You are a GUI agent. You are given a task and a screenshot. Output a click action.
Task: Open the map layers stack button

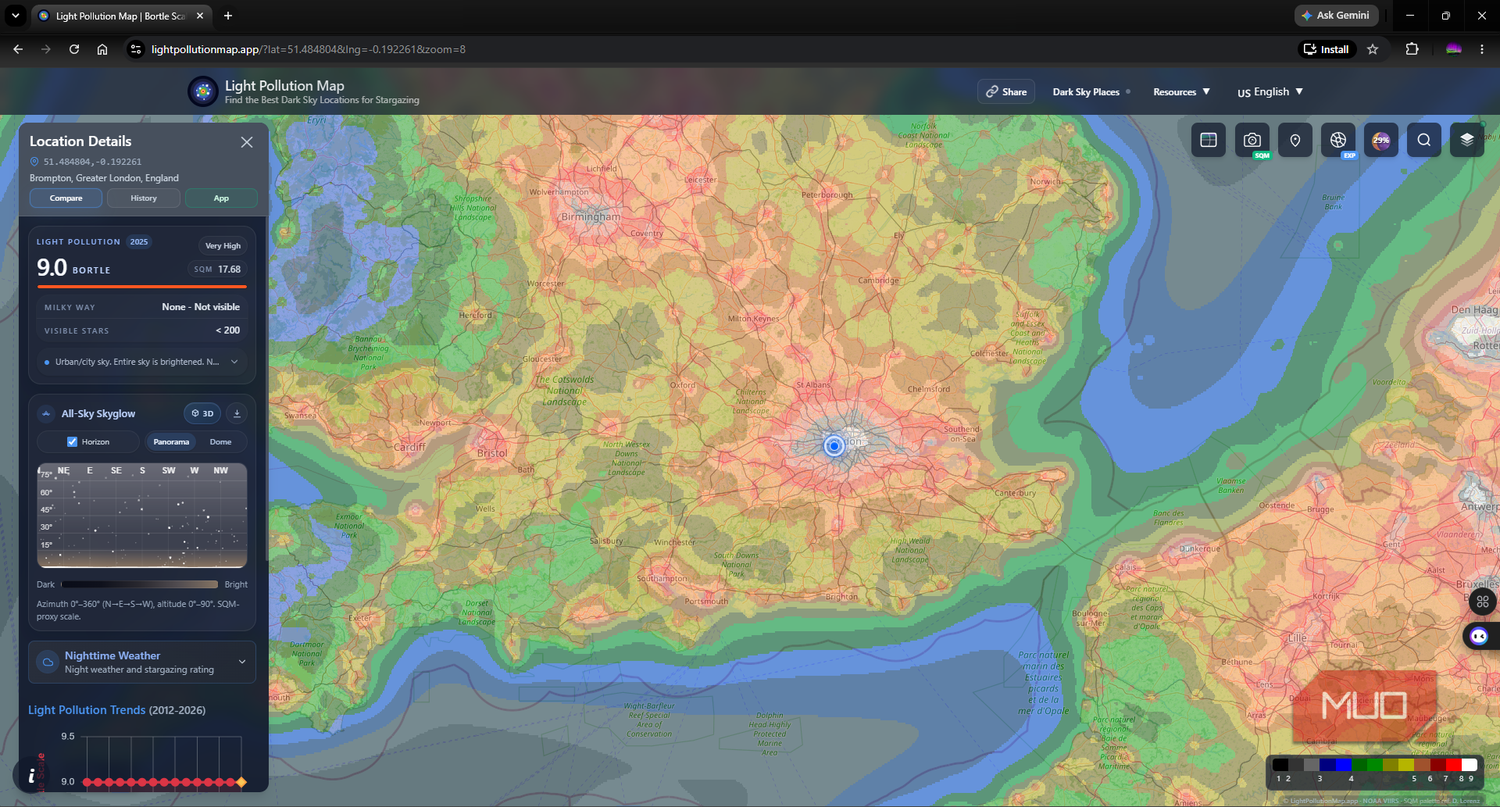pyautogui.click(x=1467, y=140)
